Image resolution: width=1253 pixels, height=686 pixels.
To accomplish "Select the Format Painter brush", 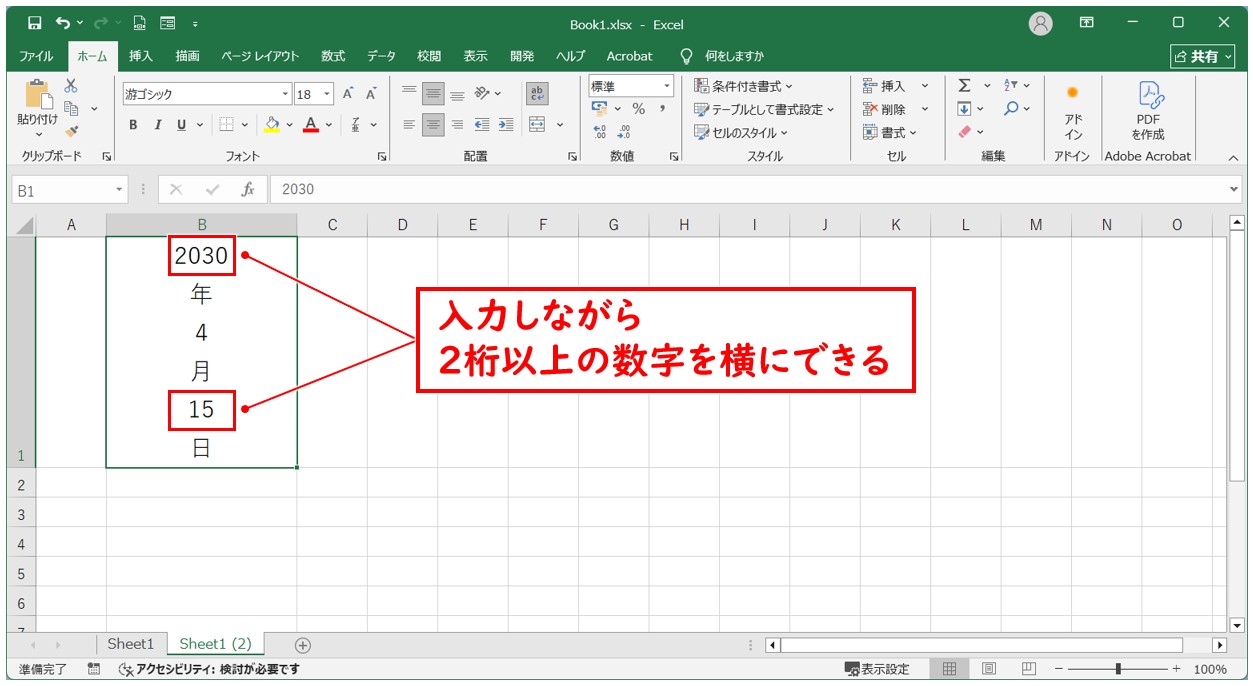I will (71, 131).
